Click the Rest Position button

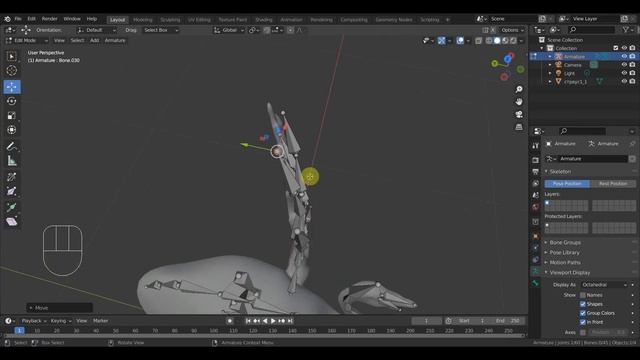coord(613,184)
